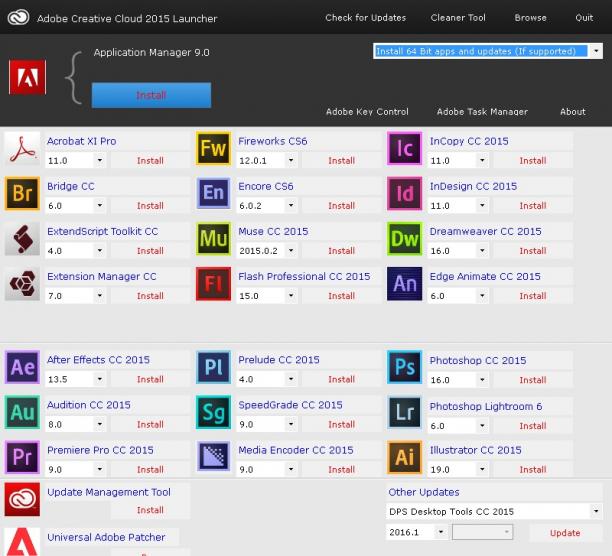Open the Cleaner Tool menu item

[458, 18]
